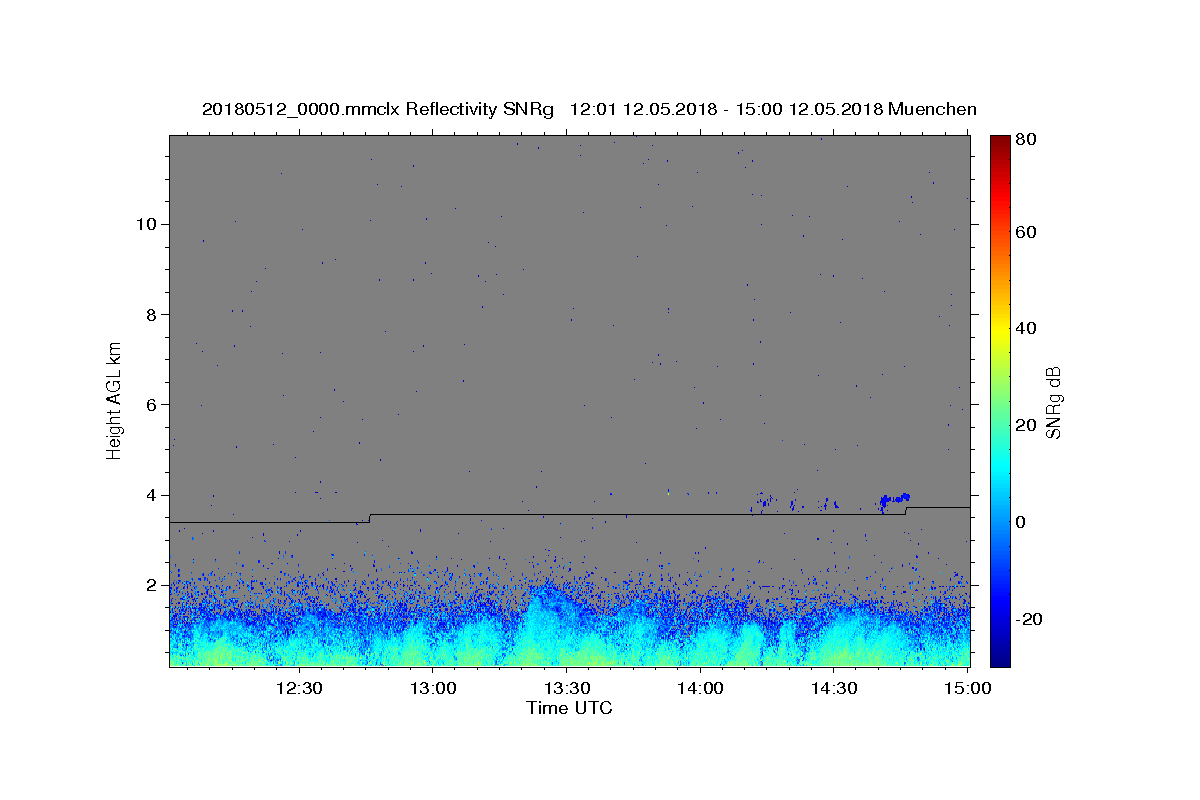1200x800 pixels.
Task: Click the 'Height AGL km' y-axis label
Action: (x=114, y=400)
